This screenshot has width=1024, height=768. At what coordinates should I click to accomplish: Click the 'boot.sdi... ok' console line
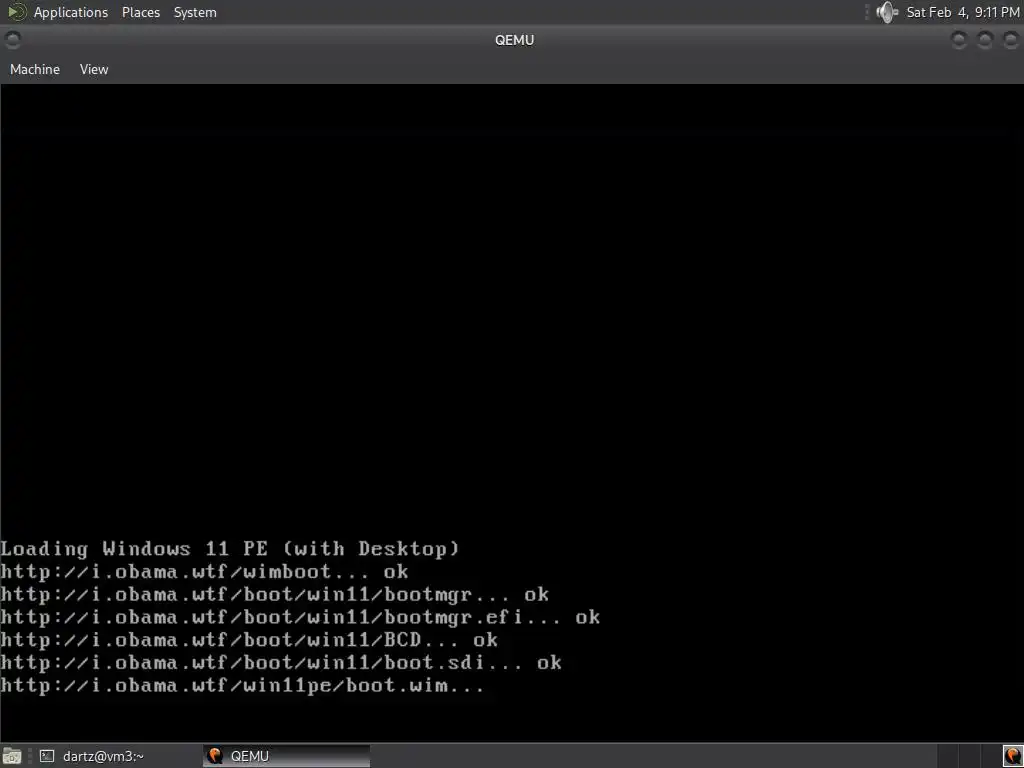click(x=281, y=663)
